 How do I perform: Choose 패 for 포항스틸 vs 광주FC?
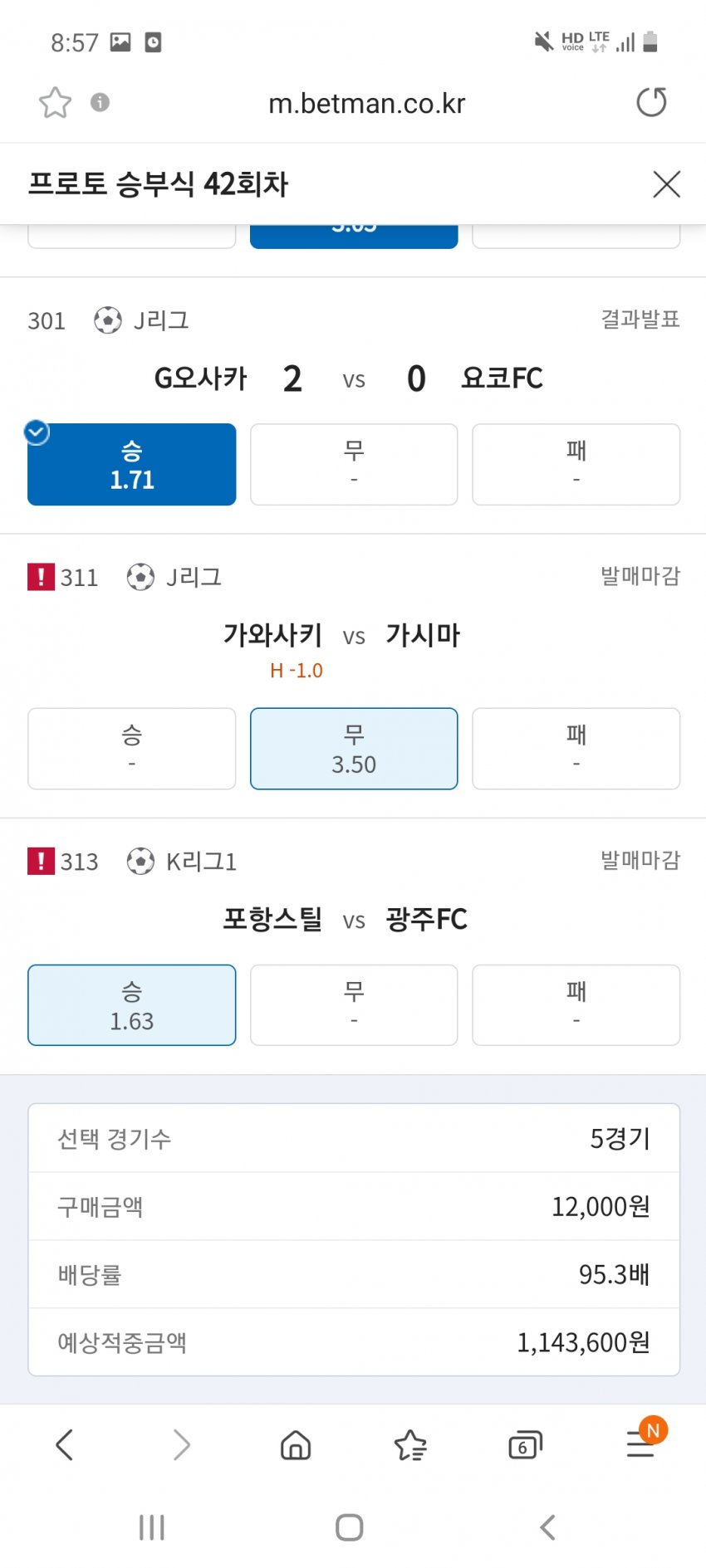pyautogui.click(x=576, y=1005)
